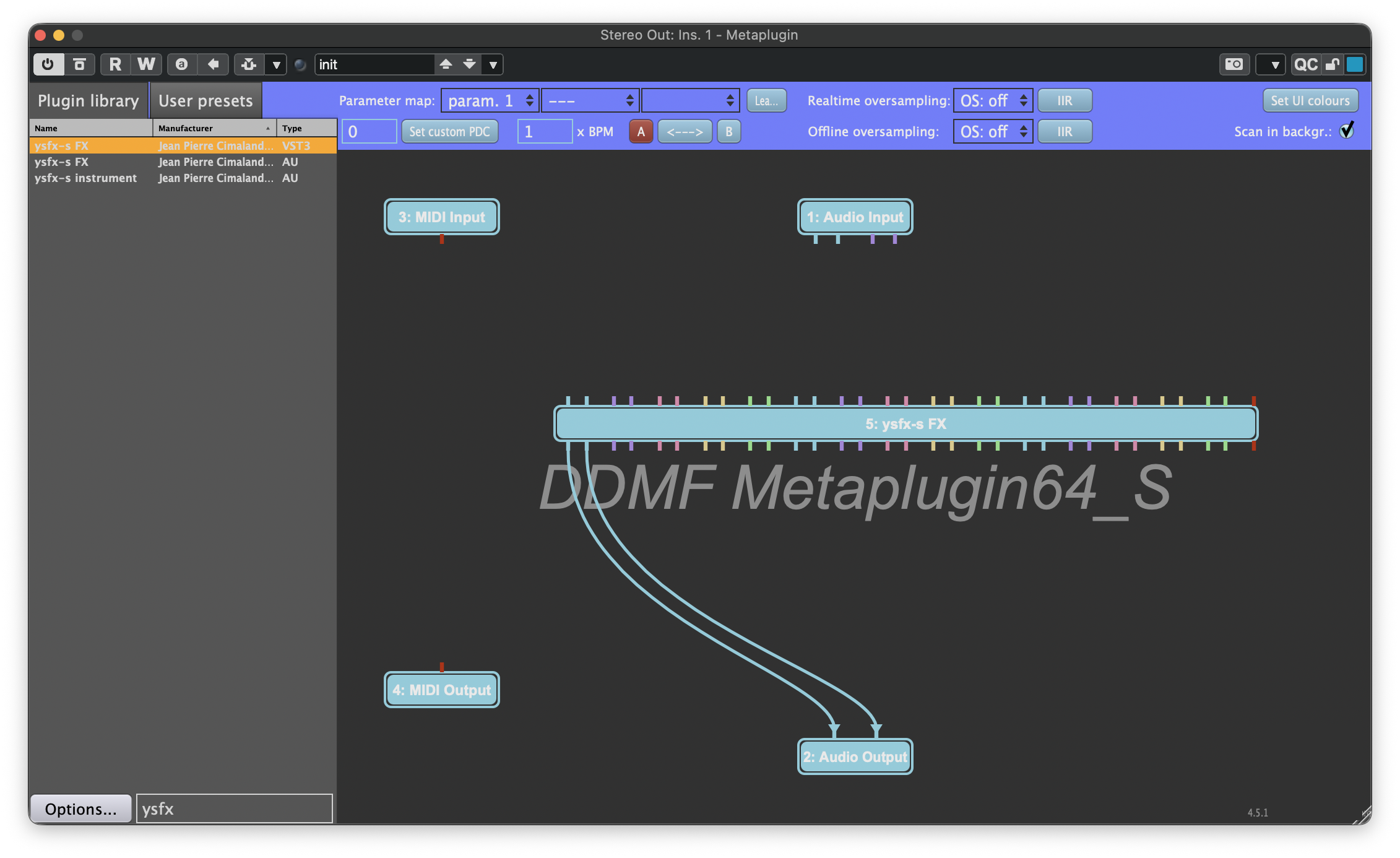Viewport: 1400px width, 858px height.
Task: Click the Options... button
Action: 80,808
